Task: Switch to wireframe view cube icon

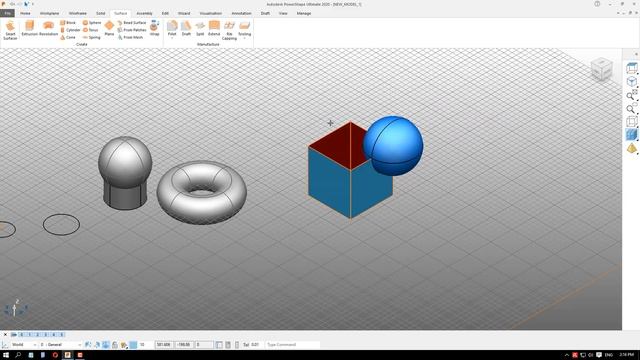Action: point(631,121)
